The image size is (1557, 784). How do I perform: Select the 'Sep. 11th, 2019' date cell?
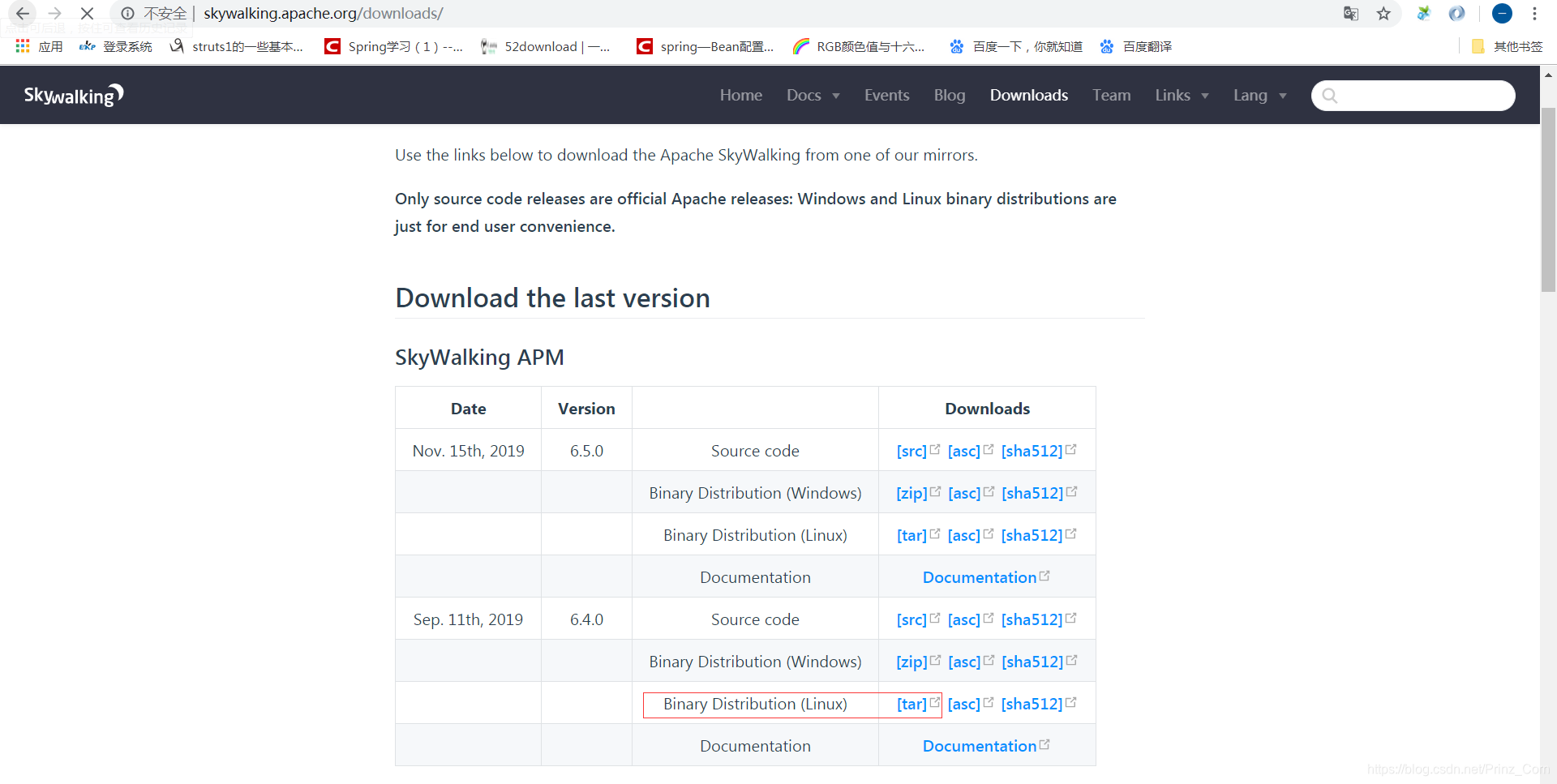click(x=469, y=619)
